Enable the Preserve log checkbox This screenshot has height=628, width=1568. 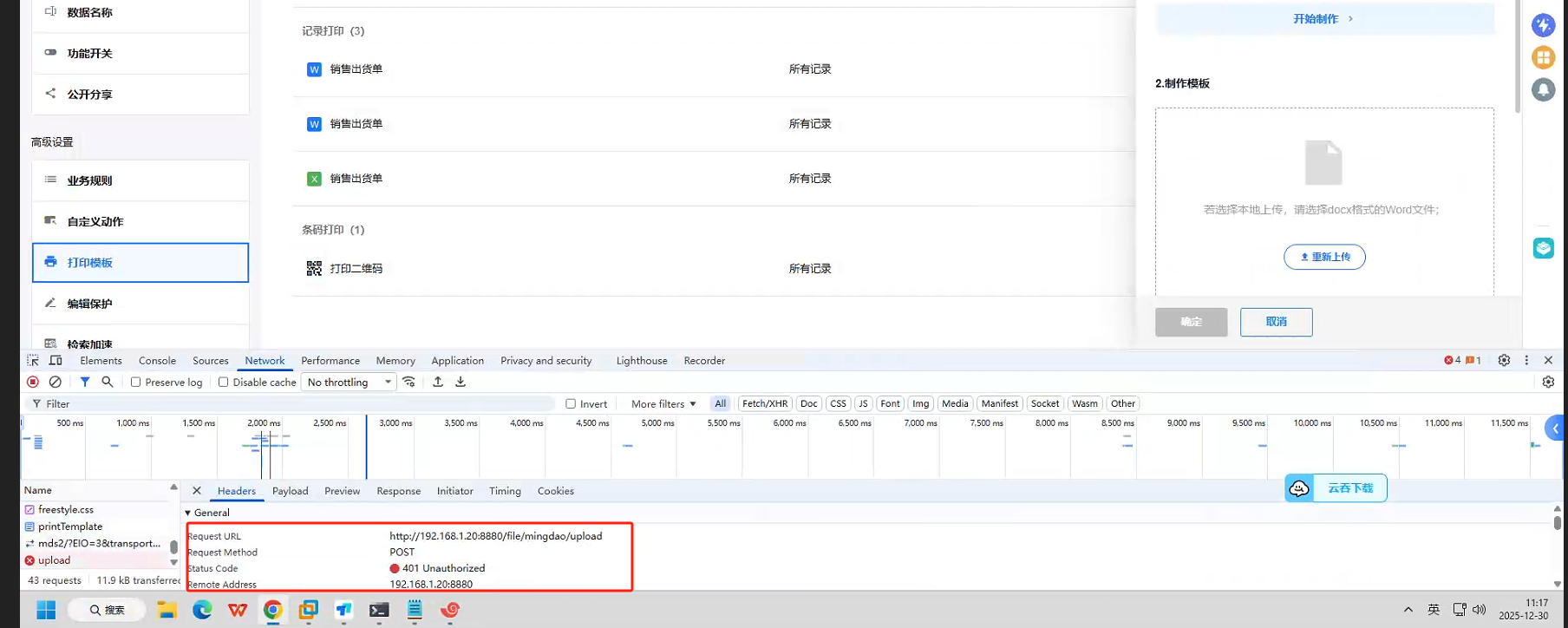[x=136, y=383]
